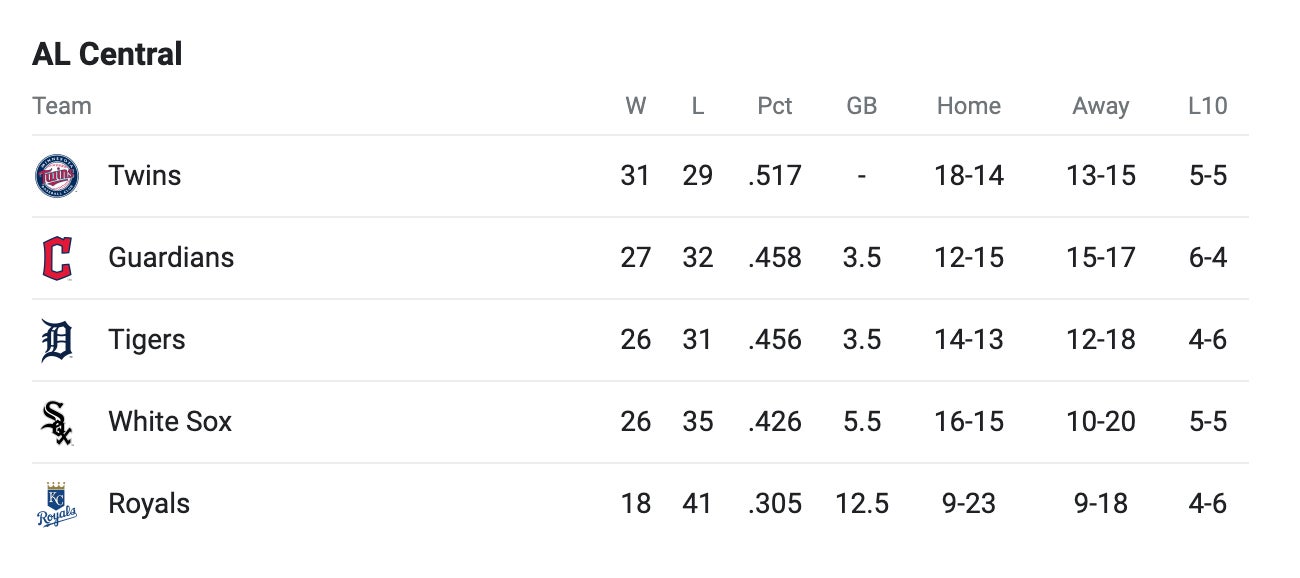1300x578 pixels.
Task: Click the Pct column header
Action: [x=774, y=106]
